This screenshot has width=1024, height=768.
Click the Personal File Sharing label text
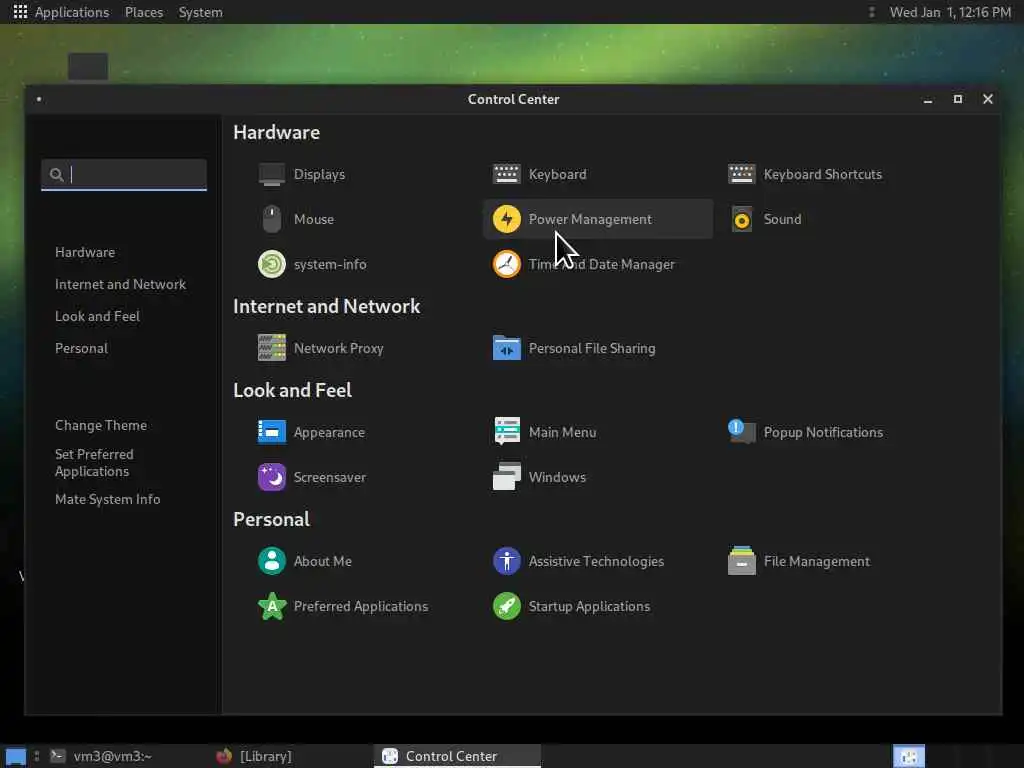[592, 348]
